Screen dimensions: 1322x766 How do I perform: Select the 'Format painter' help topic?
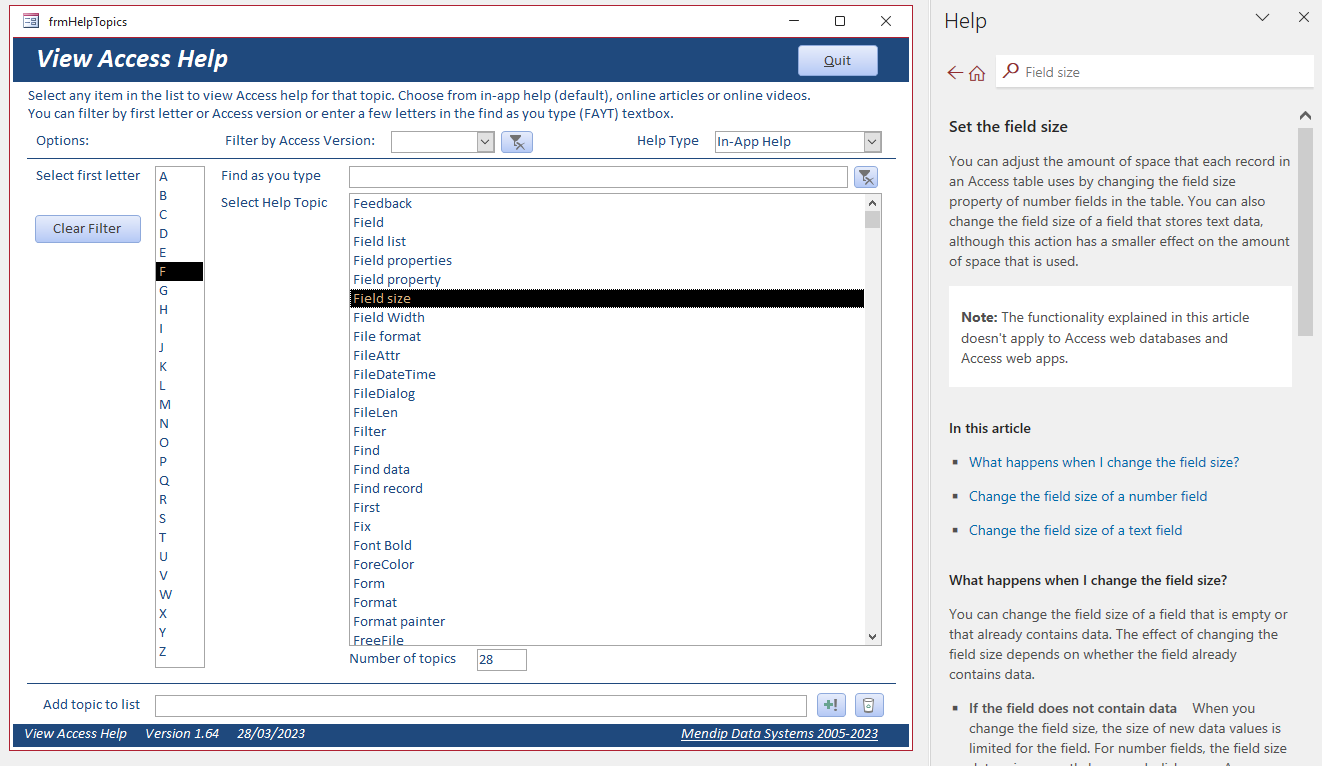tap(607, 622)
